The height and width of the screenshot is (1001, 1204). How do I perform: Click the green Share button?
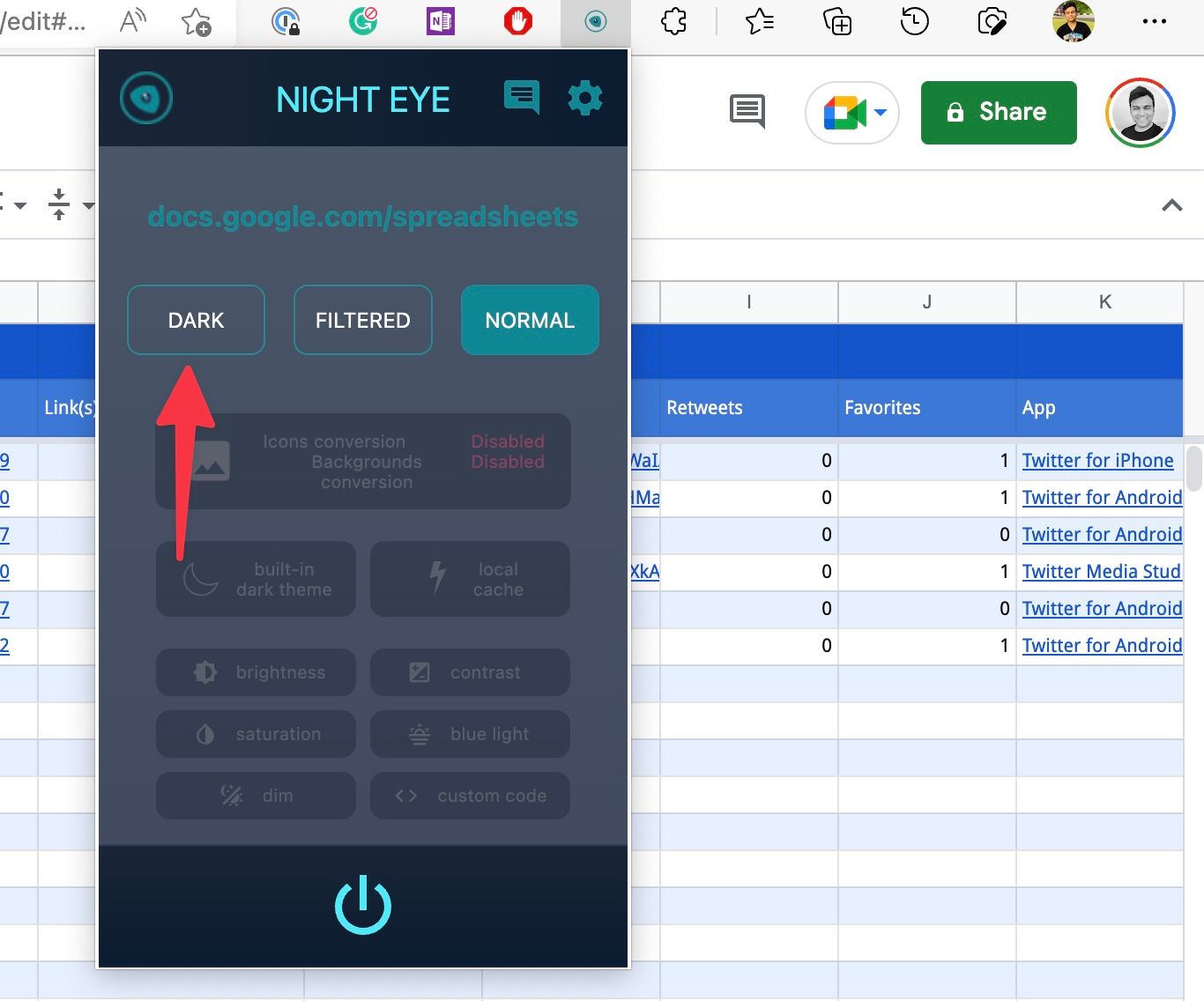coord(998,113)
